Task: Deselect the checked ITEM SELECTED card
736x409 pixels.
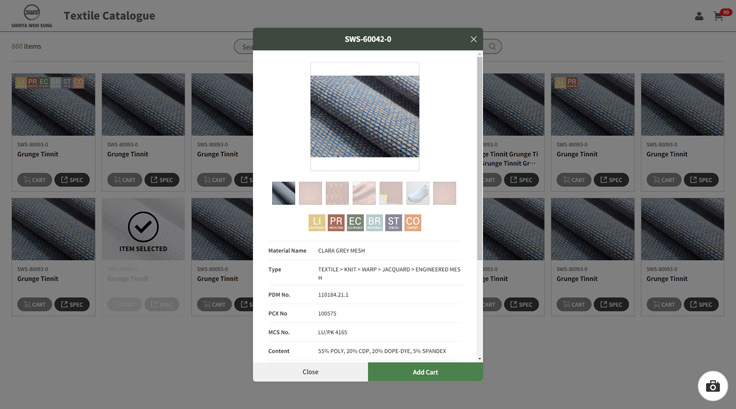Action: click(x=143, y=229)
